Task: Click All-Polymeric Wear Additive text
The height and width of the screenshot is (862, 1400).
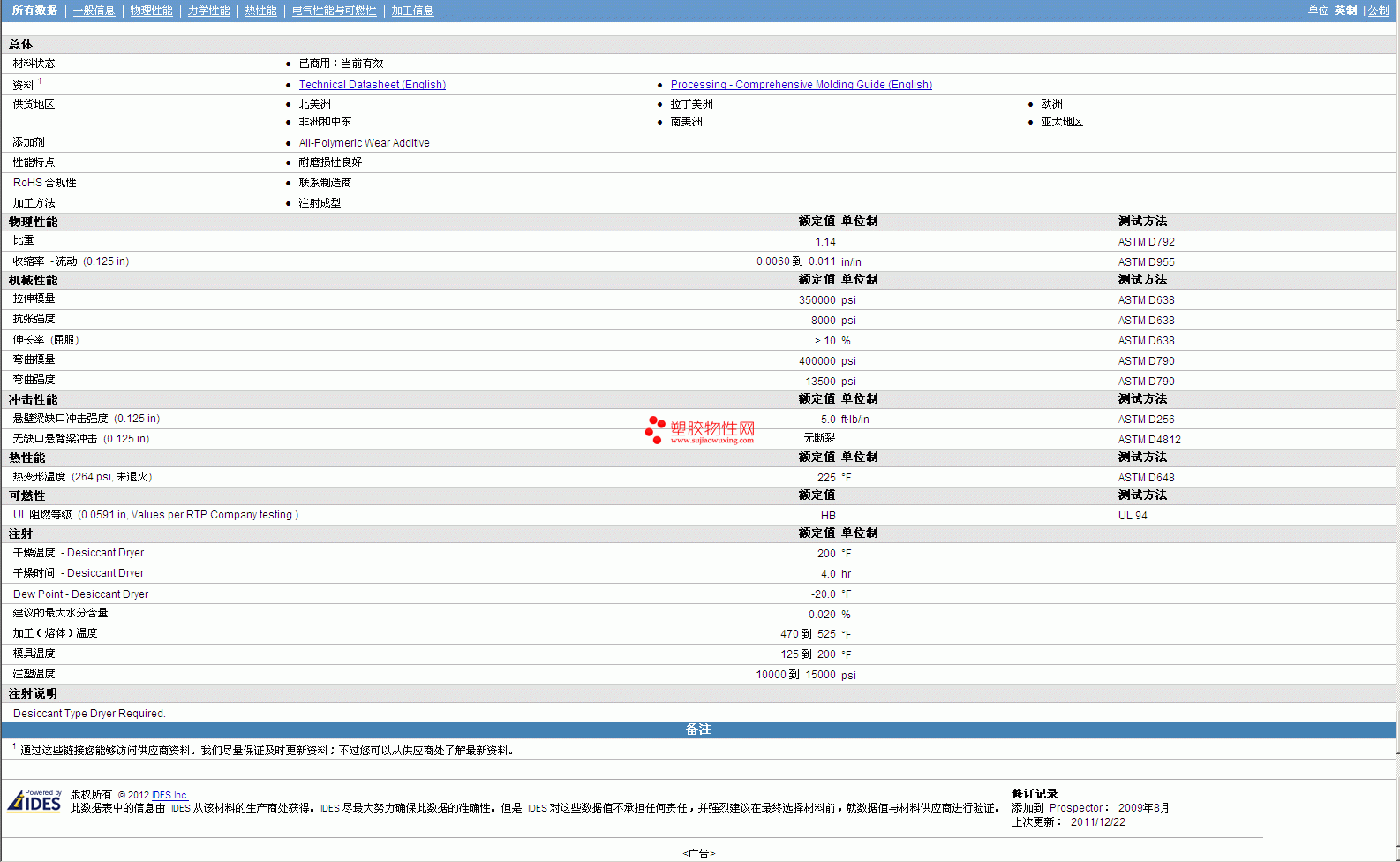Action: click(364, 143)
